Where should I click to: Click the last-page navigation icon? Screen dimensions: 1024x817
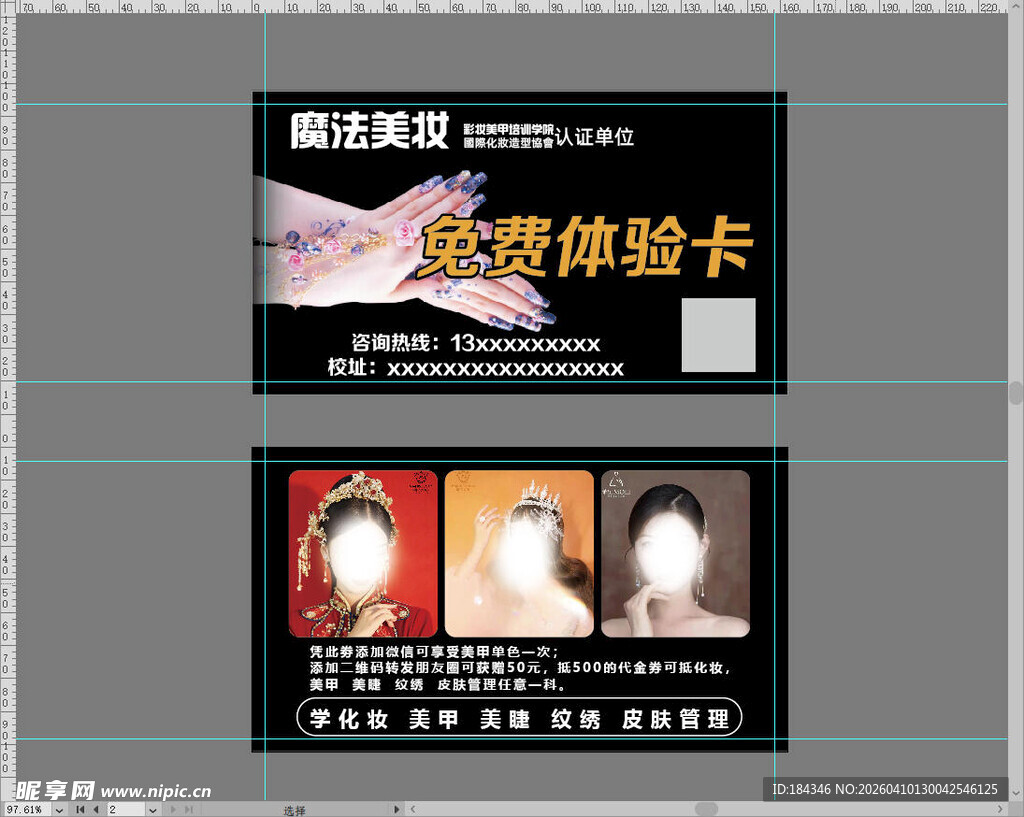coord(187,808)
